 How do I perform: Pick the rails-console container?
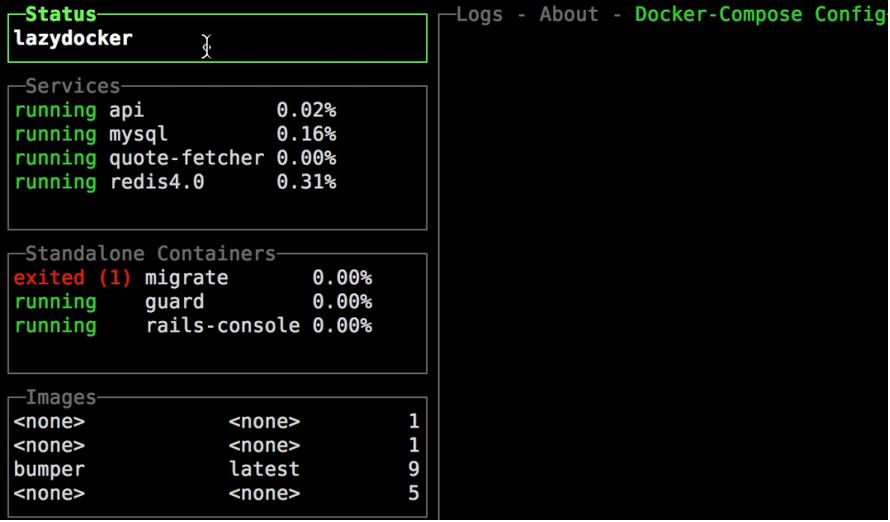[x=222, y=326]
